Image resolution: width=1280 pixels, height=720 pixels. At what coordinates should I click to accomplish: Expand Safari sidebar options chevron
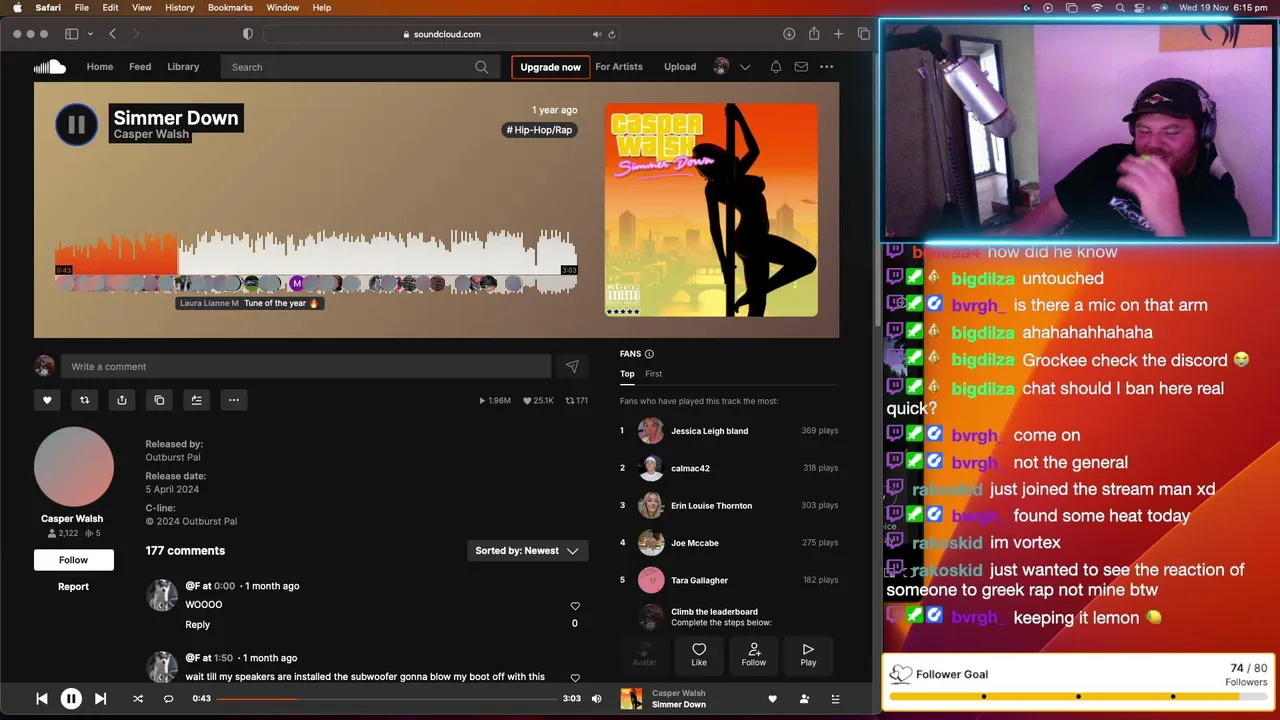90,34
